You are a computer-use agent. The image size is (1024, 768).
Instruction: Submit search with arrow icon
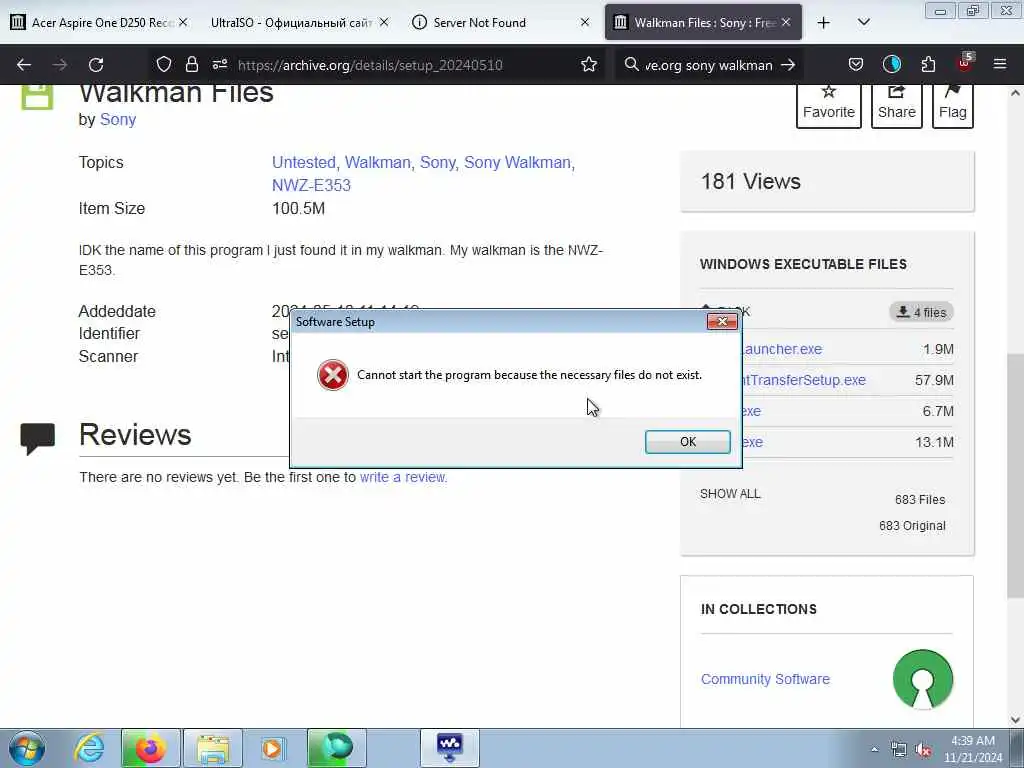788,65
